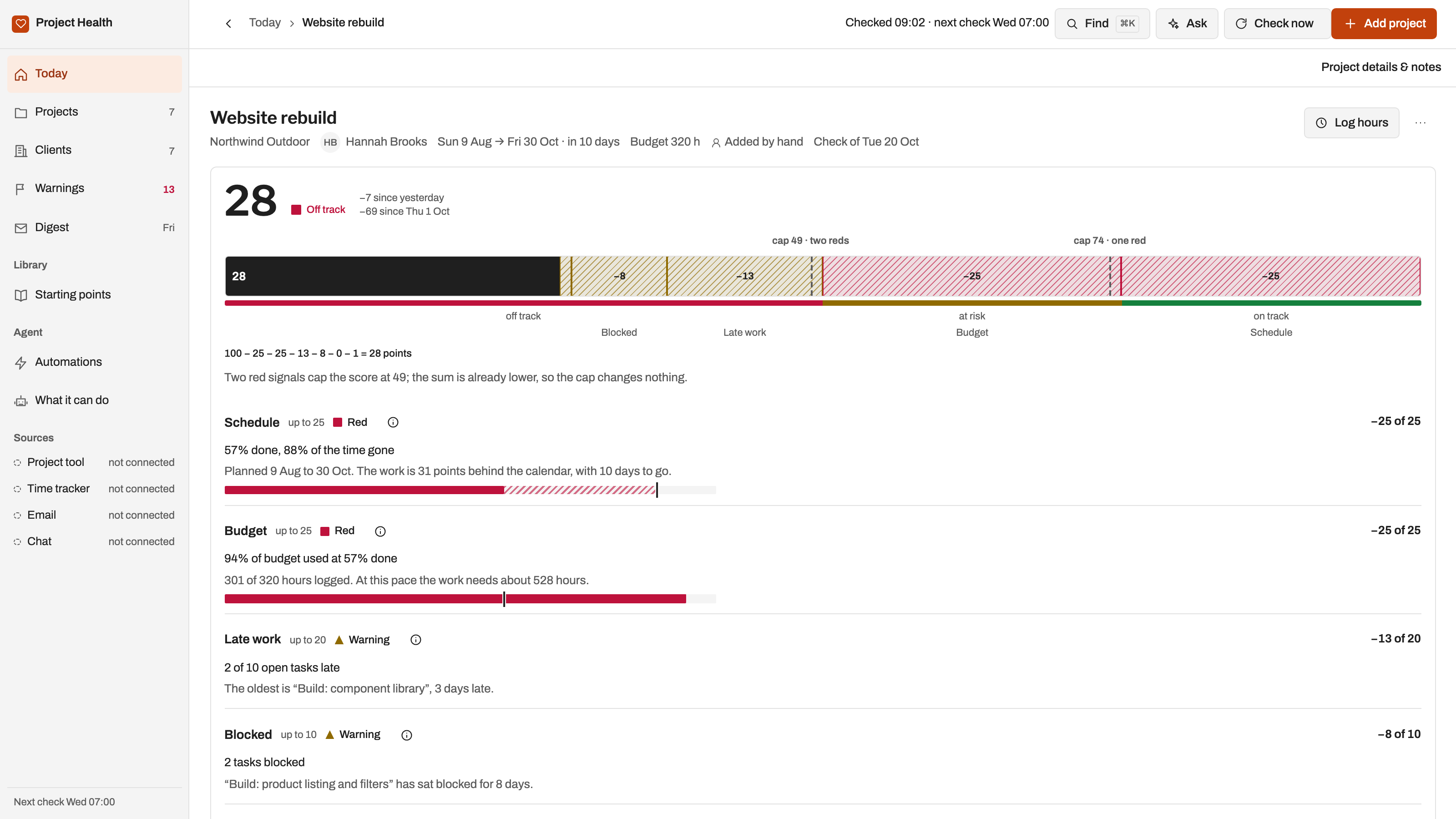Open Find search box

1102,23
